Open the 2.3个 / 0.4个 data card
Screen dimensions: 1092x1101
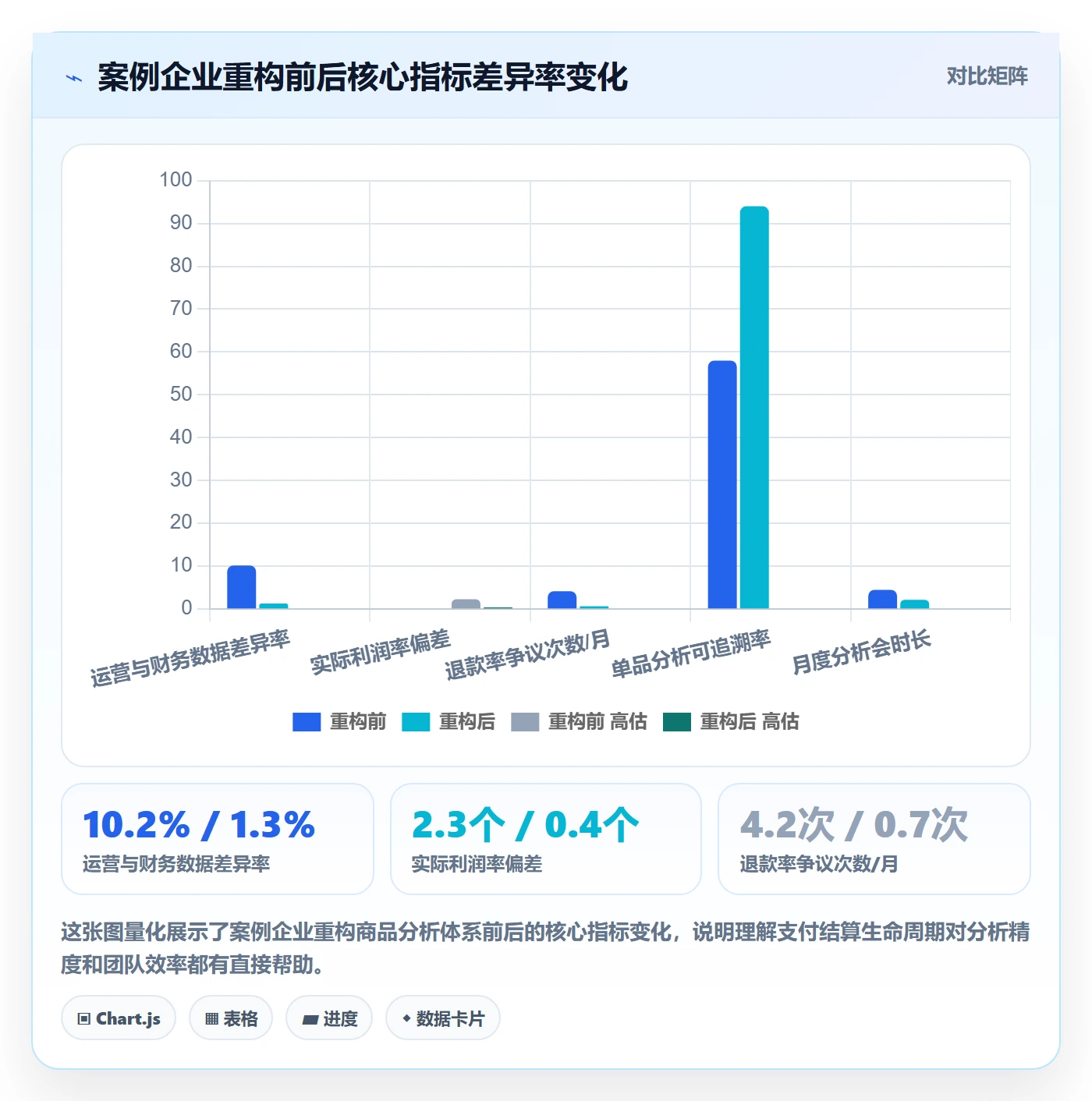(546, 839)
